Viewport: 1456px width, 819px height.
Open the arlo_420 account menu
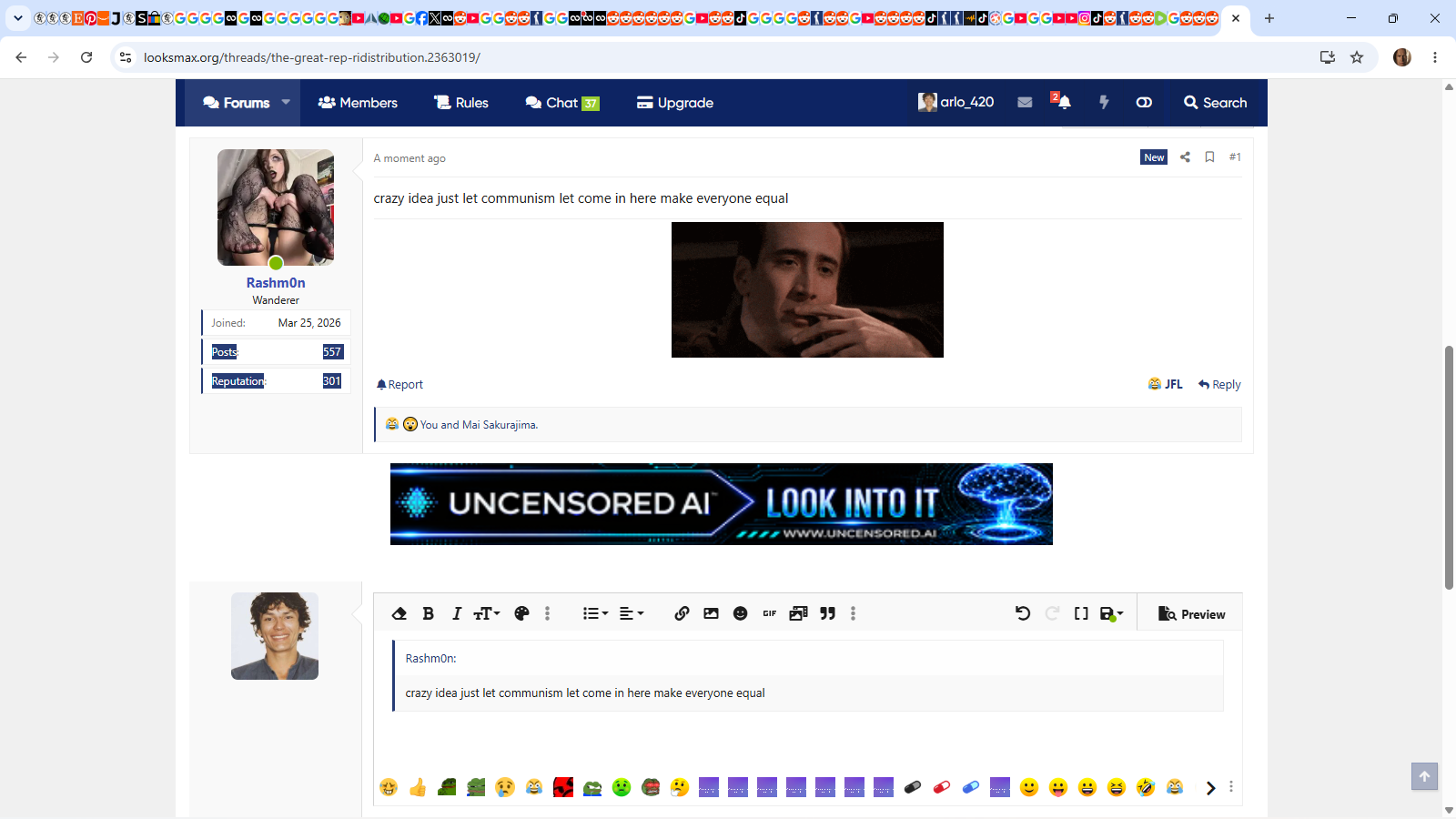click(x=956, y=102)
